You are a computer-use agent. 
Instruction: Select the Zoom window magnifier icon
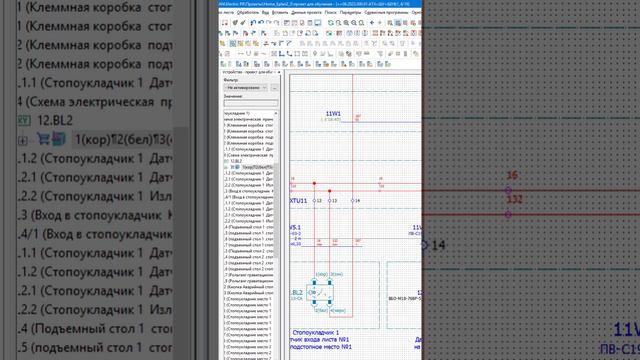click(x=338, y=22)
